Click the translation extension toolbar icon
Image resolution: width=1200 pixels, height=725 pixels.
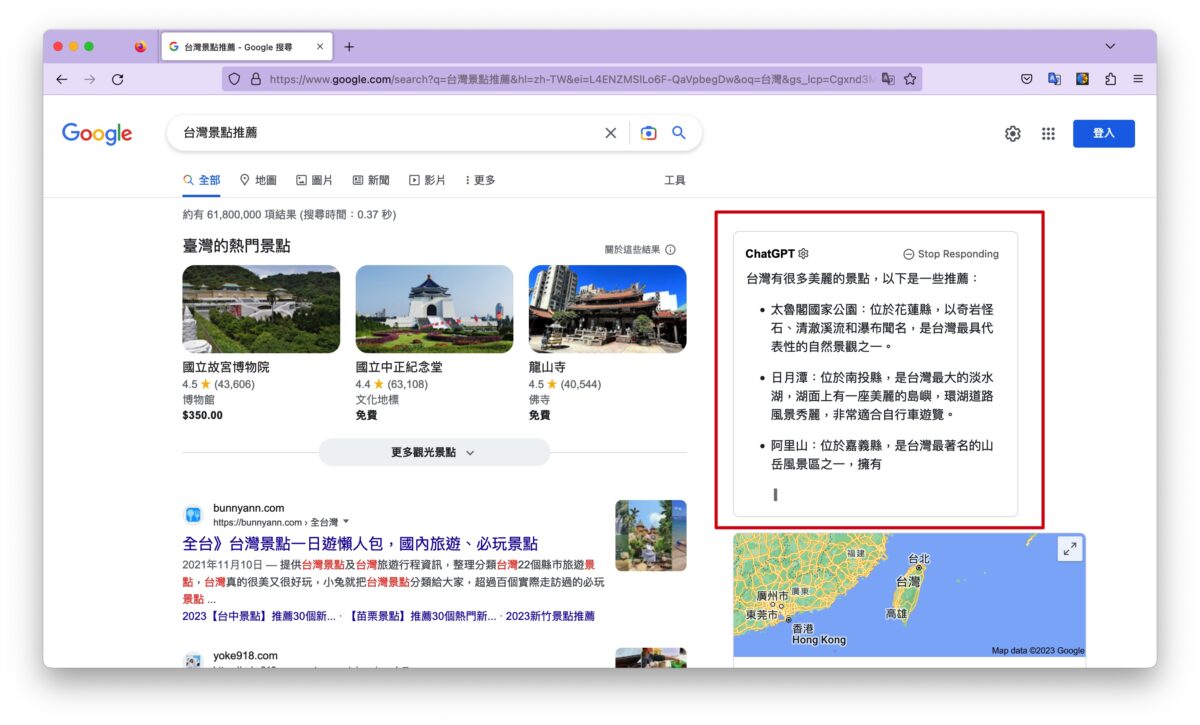(1054, 79)
